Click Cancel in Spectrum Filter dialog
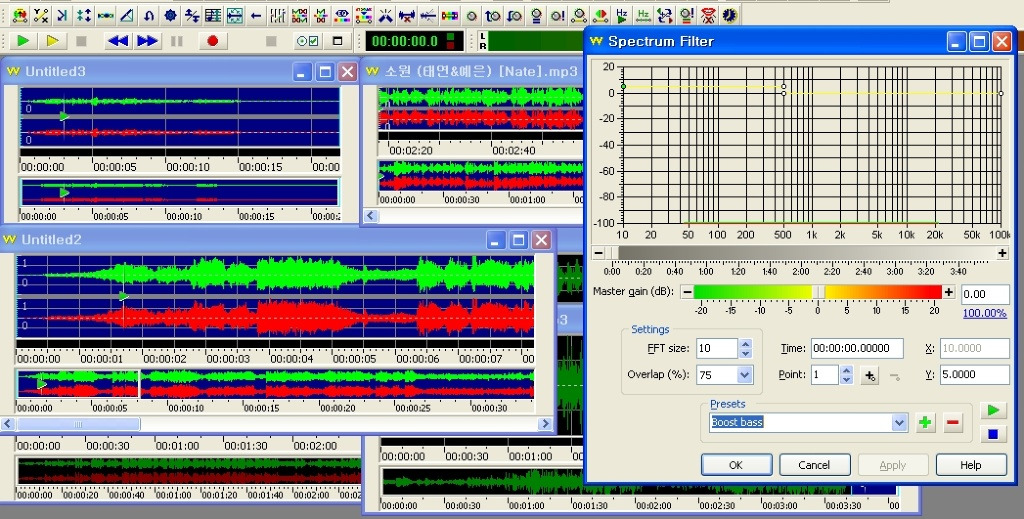 [x=814, y=465]
